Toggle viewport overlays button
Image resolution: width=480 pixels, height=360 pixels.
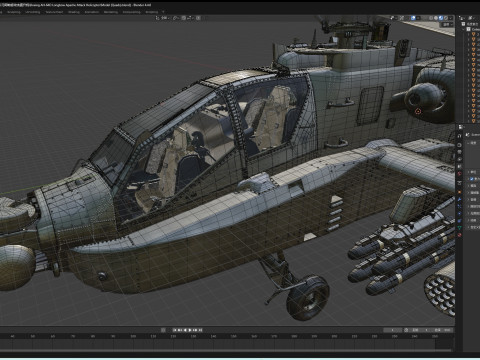(413, 18)
